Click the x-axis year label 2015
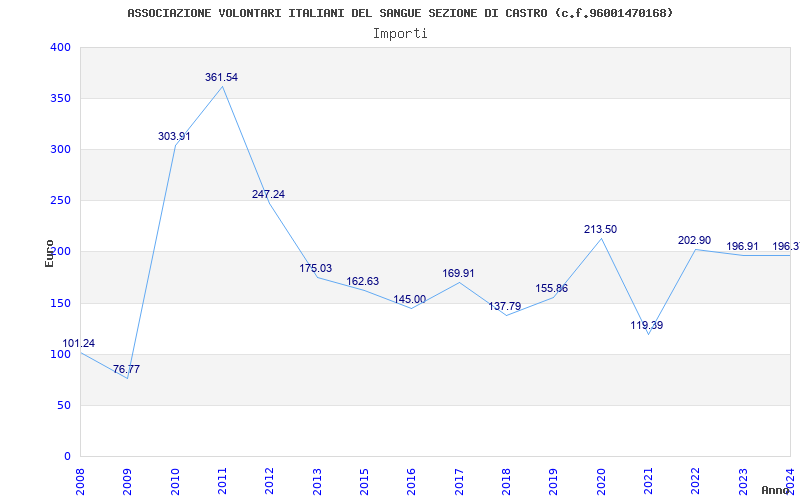The width and height of the screenshot is (800, 500). point(364,482)
